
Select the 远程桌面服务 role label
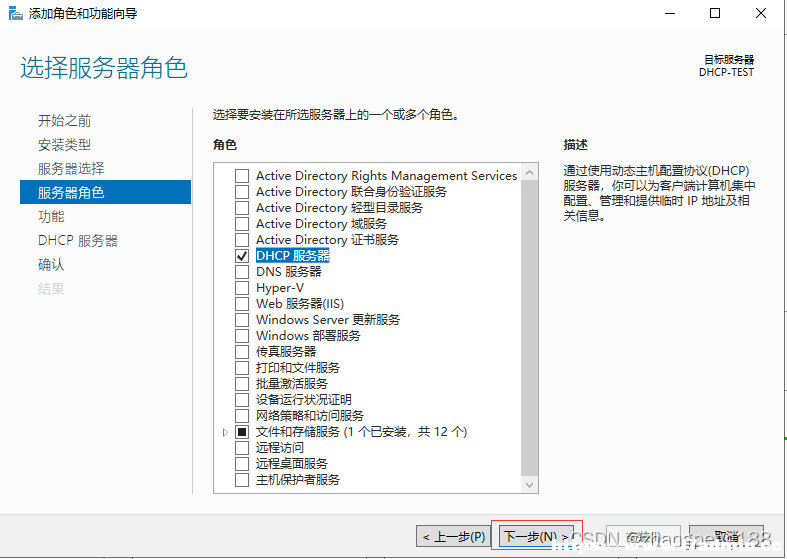point(292,464)
